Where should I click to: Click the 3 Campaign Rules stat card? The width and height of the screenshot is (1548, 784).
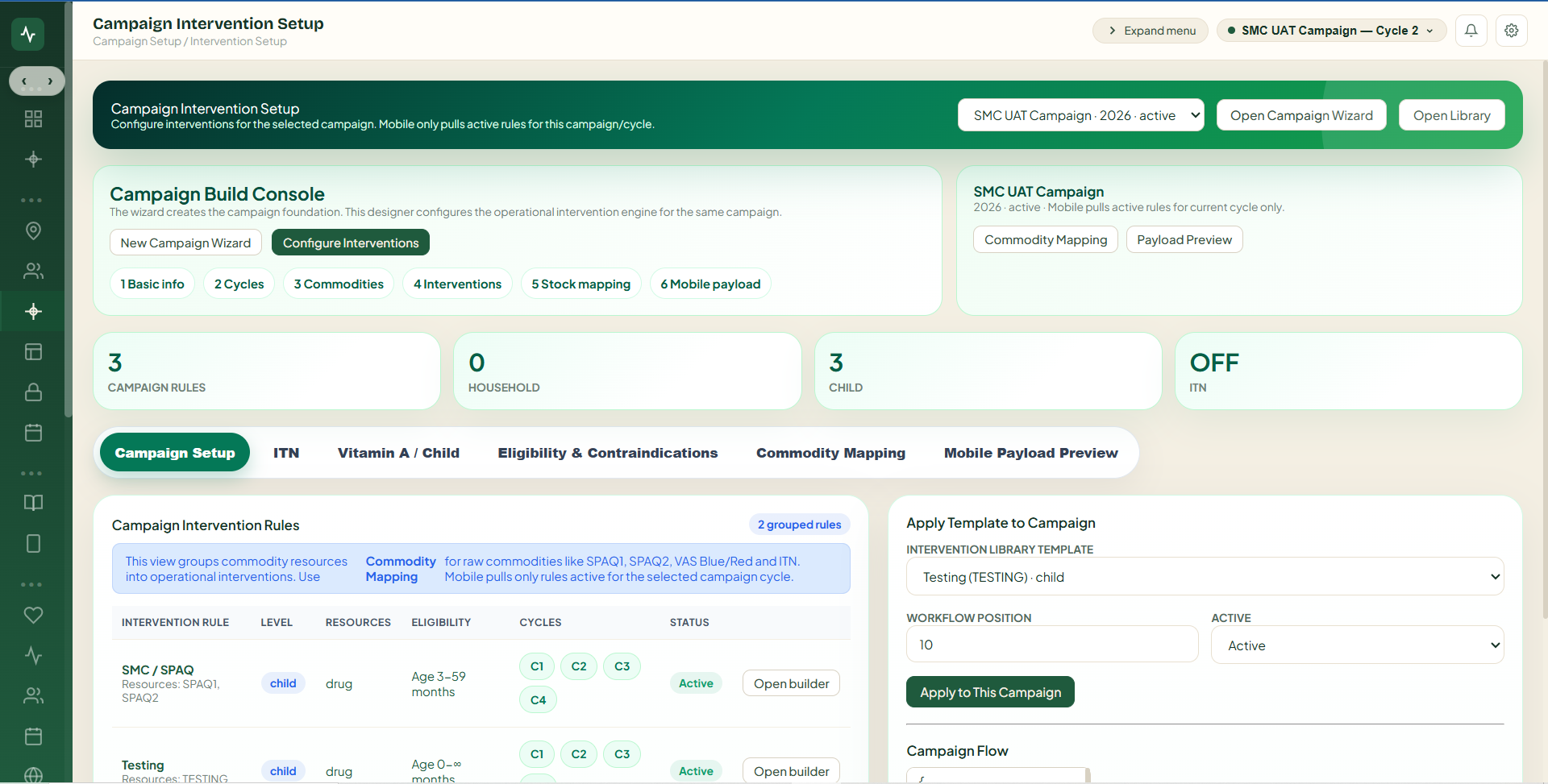coord(267,371)
